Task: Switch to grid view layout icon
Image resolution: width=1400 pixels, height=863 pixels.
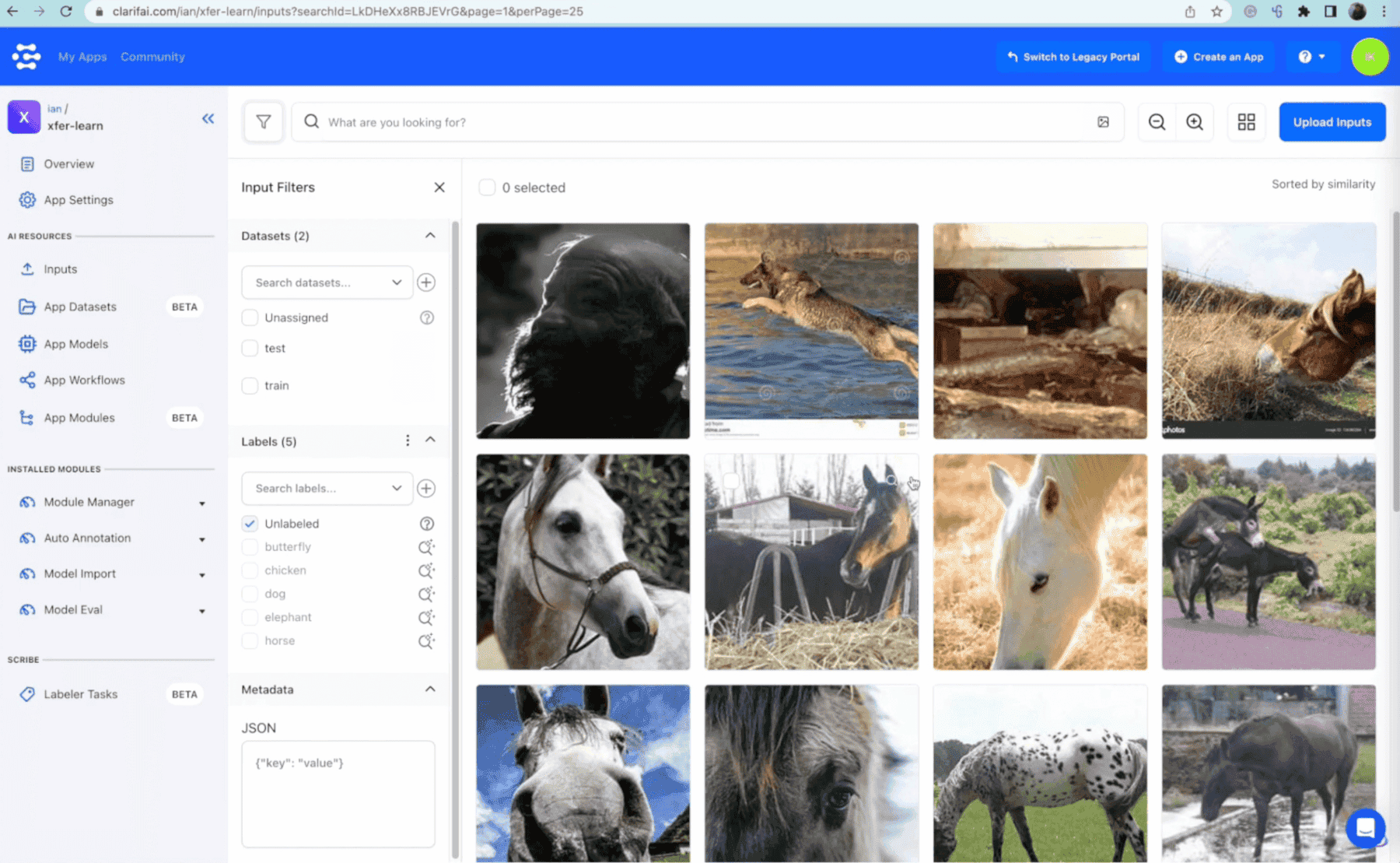Action: (x=1246, y=122)
